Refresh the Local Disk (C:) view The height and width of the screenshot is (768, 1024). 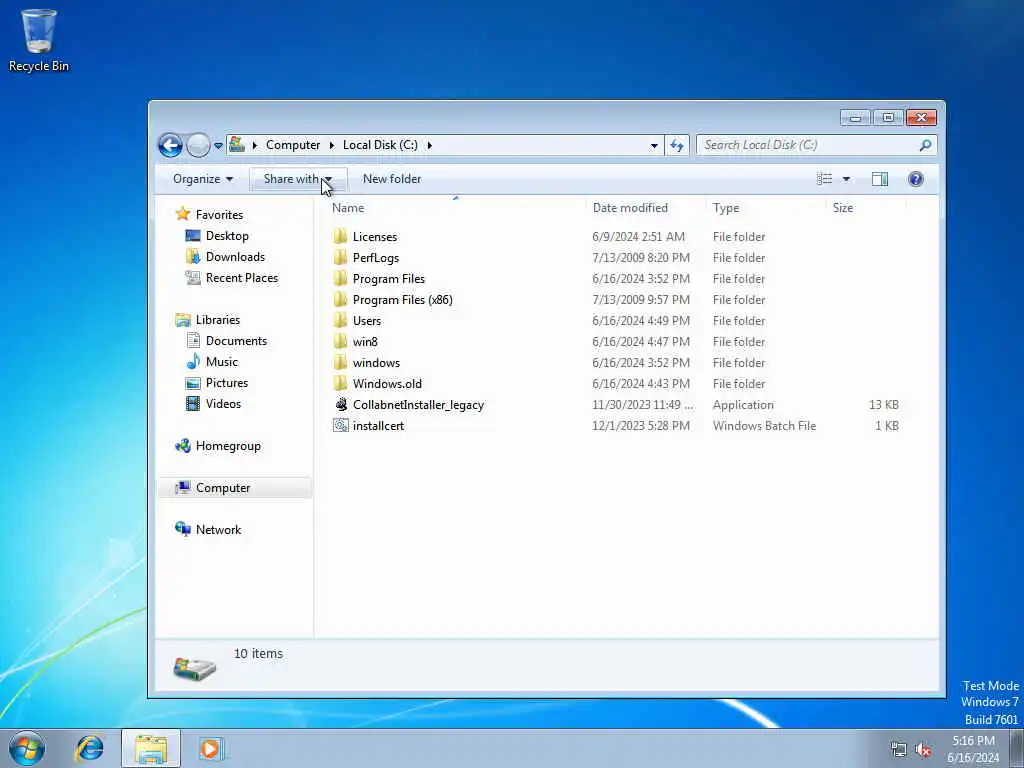(x=677, y=146)
